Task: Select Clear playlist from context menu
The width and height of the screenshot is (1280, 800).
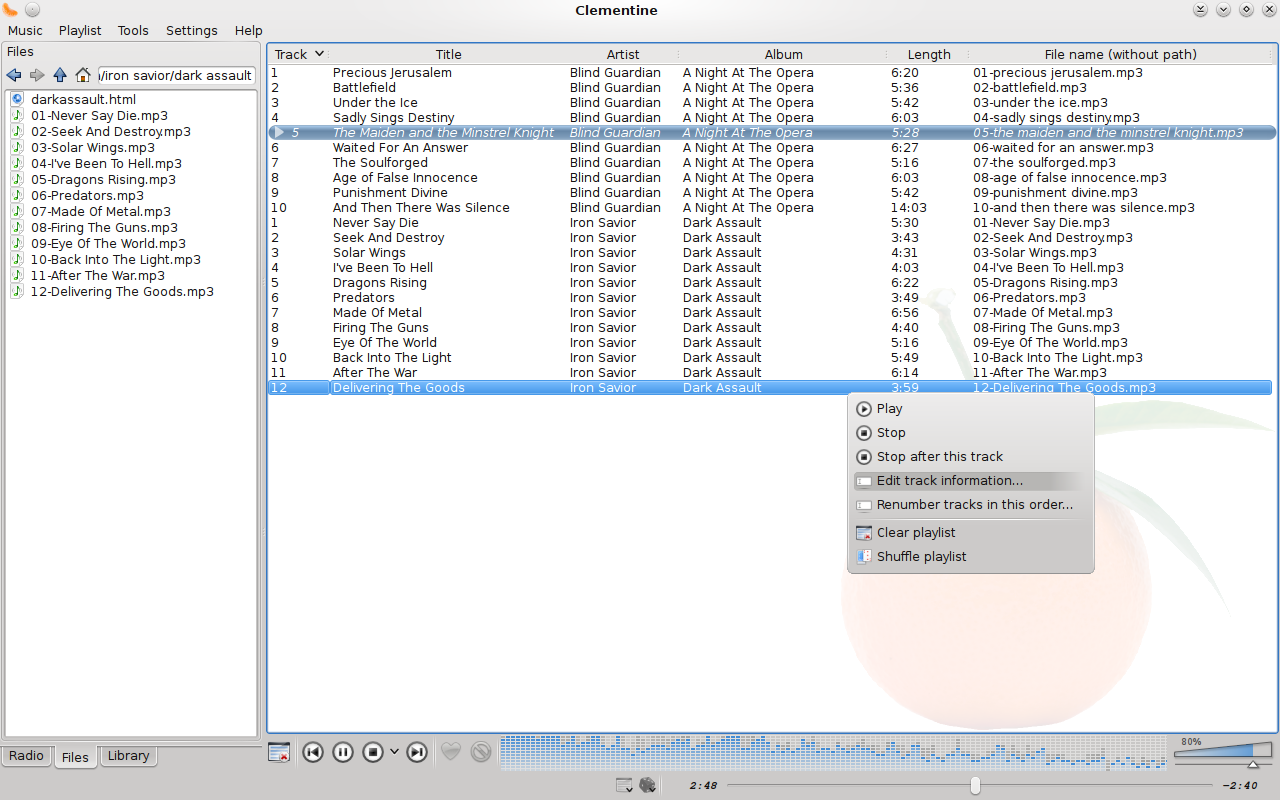Action: (x=970, y=533)
